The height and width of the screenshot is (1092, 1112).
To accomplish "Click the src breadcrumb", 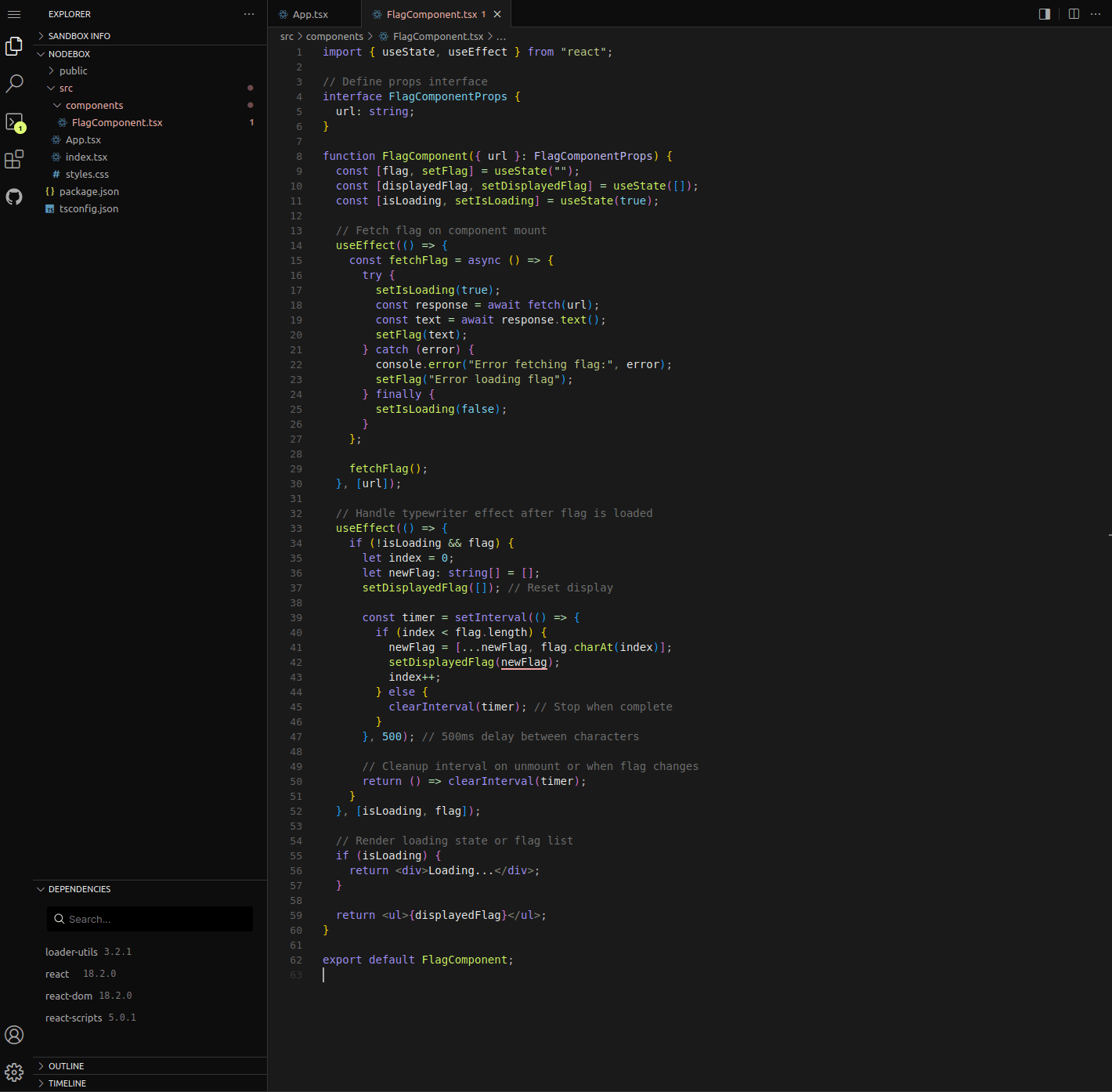I will [287, 36].
